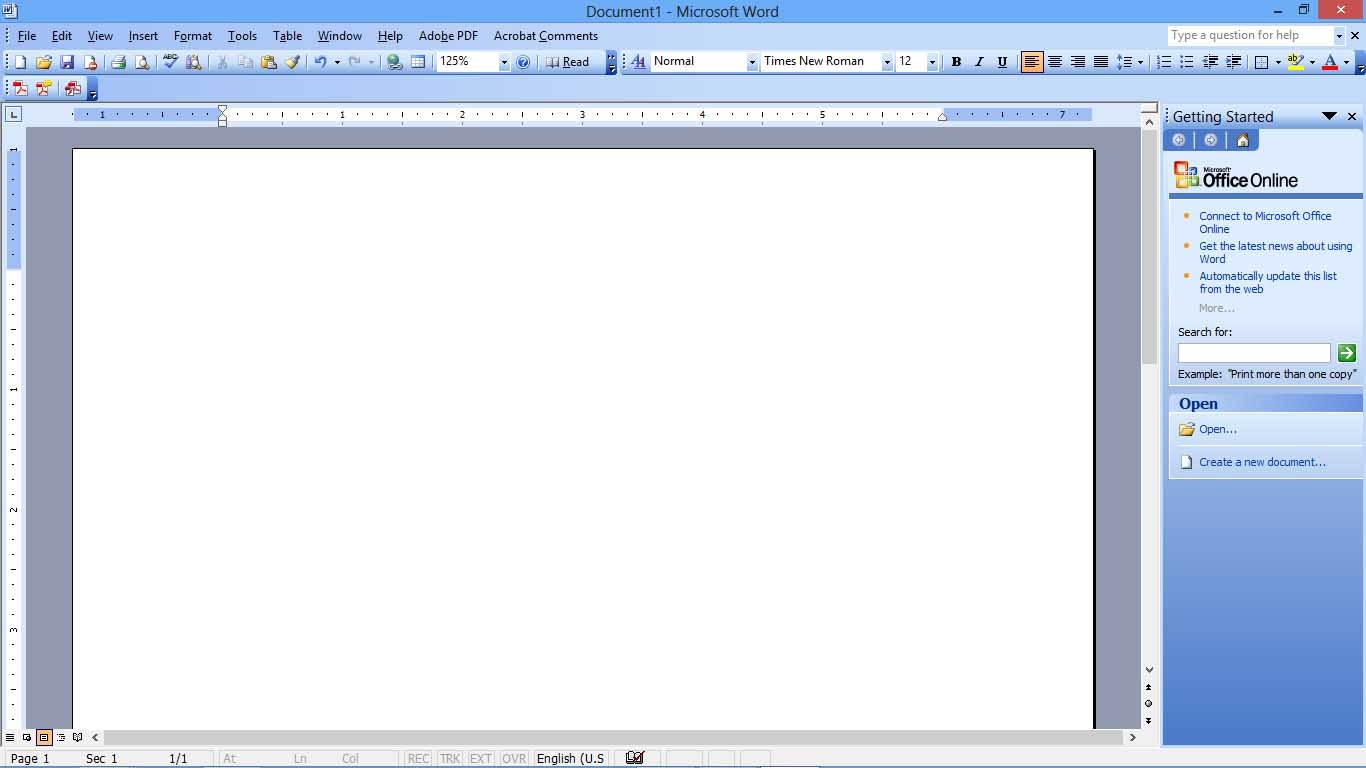This screenshot has width=1366, height=768.
Task: Click the Insert Table icon
Action: point(418,61)
